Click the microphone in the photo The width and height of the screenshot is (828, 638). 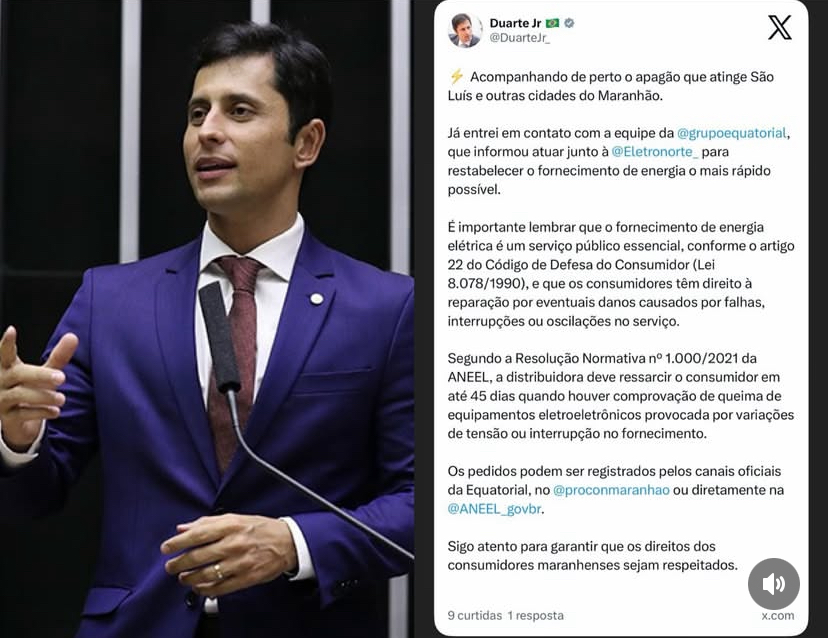click(220, 337)
